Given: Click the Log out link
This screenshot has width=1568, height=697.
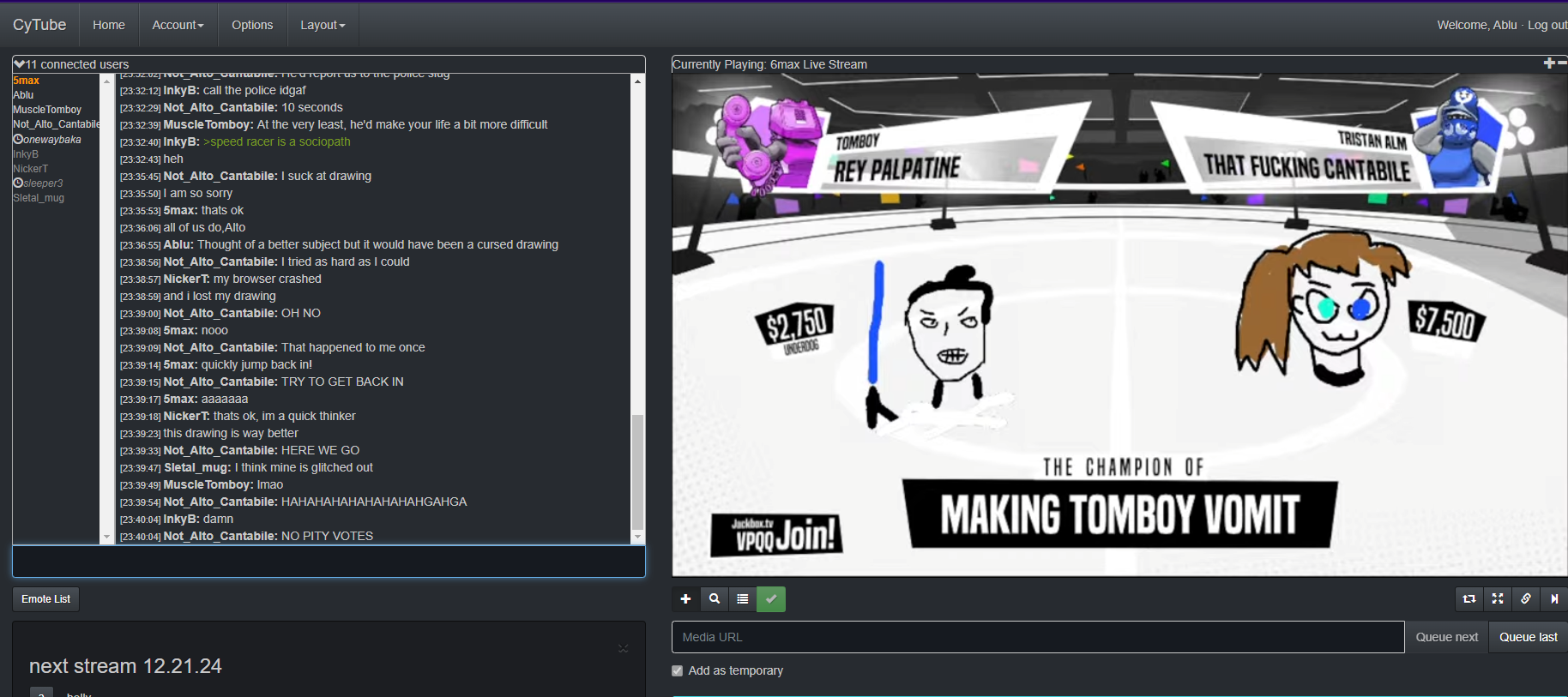Looking at the screenshot, I should coord(1547,25).
